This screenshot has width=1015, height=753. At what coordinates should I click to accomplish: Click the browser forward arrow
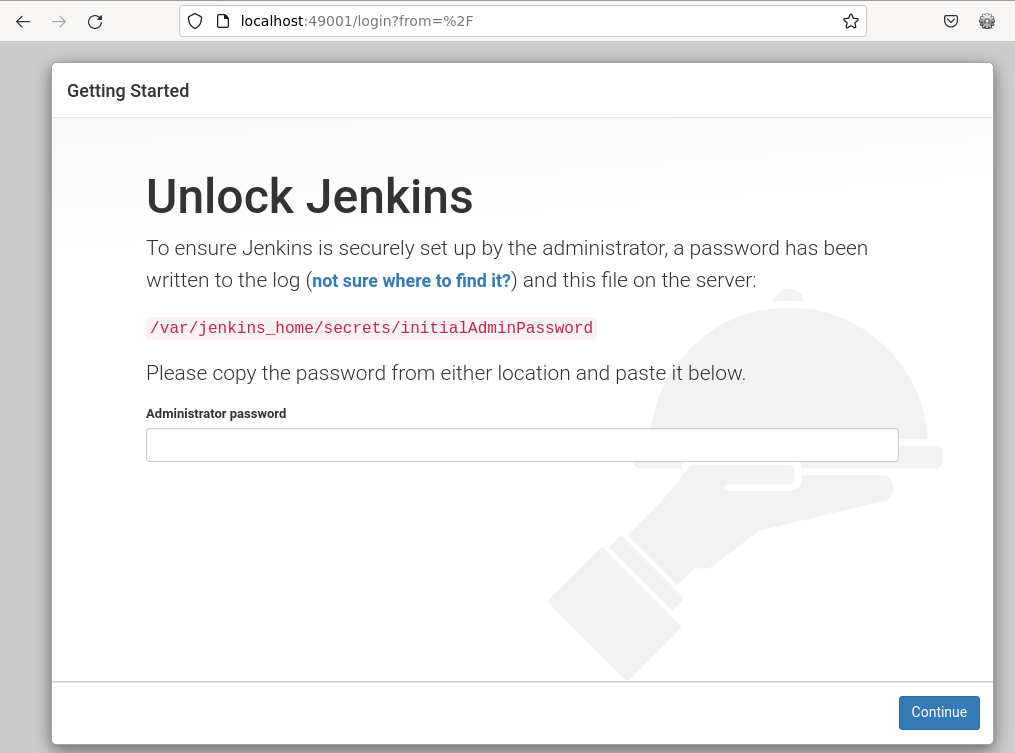[59, 21]
